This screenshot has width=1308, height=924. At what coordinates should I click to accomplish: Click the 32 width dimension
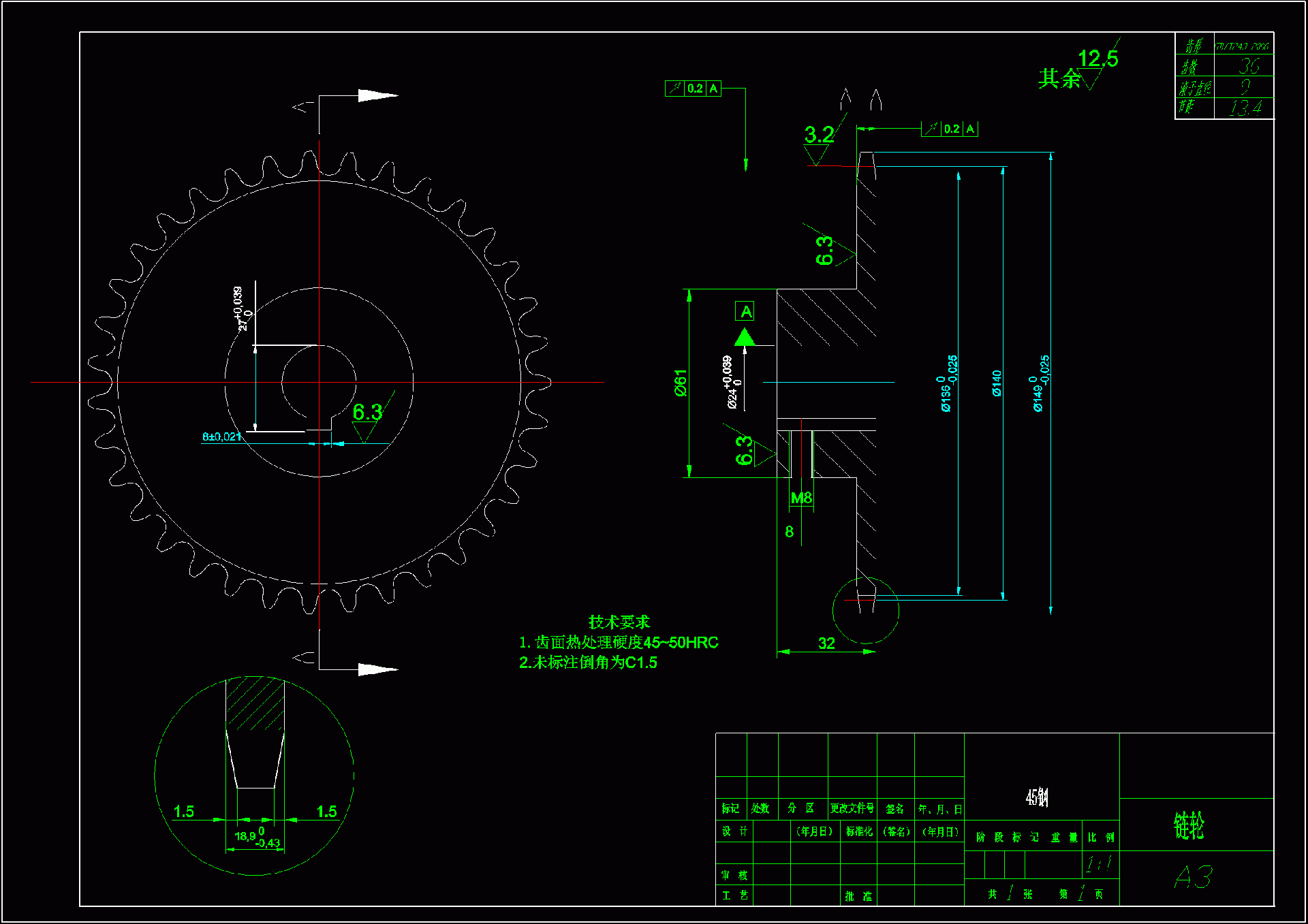[x=826, y=643]
